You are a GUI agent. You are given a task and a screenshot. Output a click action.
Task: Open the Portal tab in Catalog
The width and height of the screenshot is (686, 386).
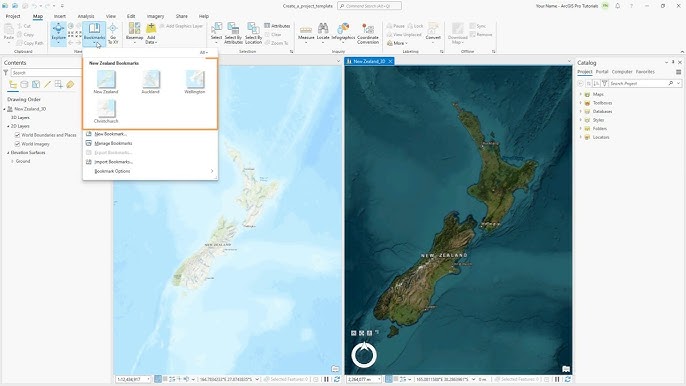tap(602, 72)
